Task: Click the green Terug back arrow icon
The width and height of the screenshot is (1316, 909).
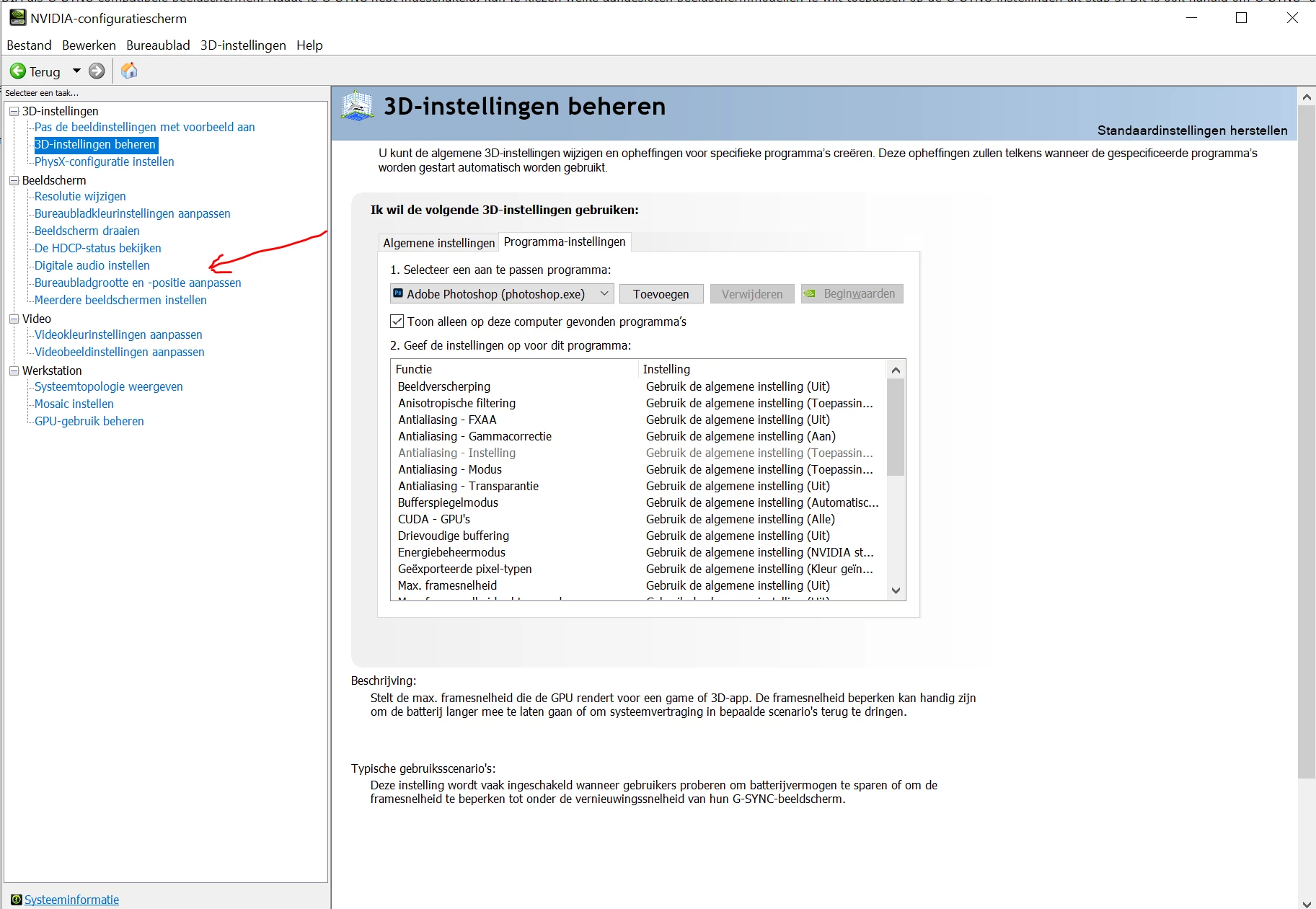Action: 18,71
